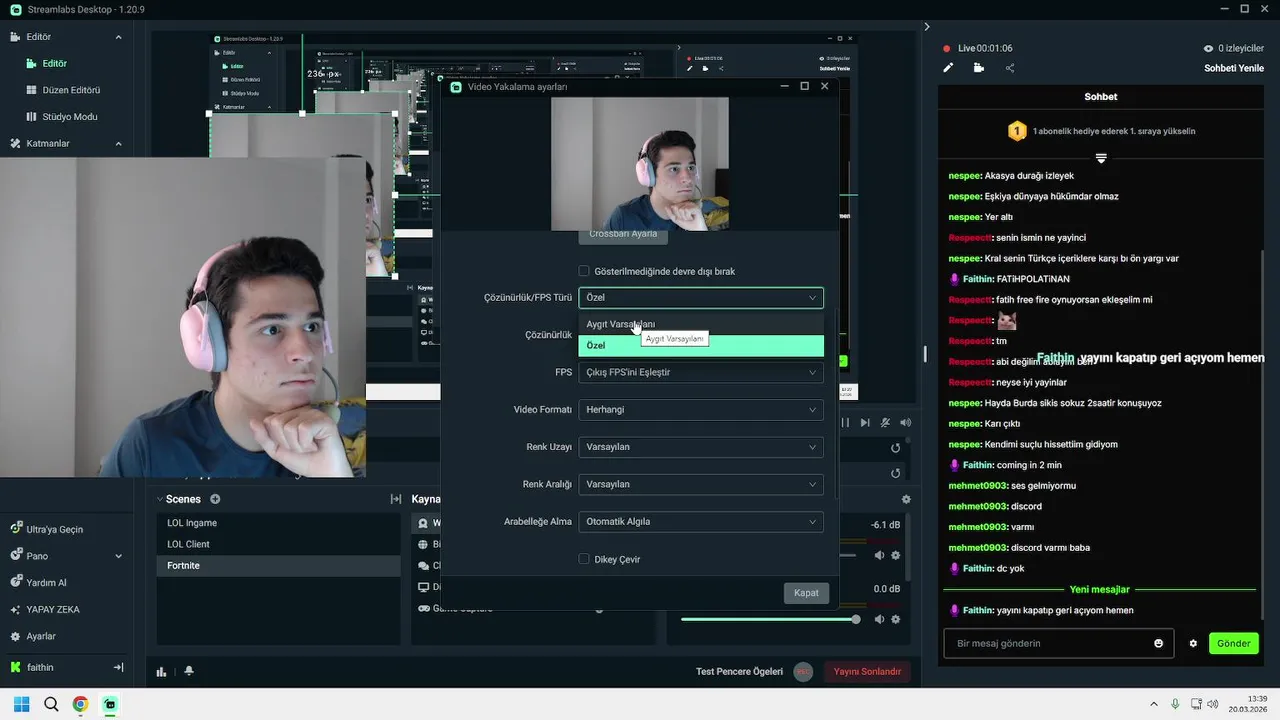Click the share stream icon
The image size is (1280, 720).
click(1009, 68)
